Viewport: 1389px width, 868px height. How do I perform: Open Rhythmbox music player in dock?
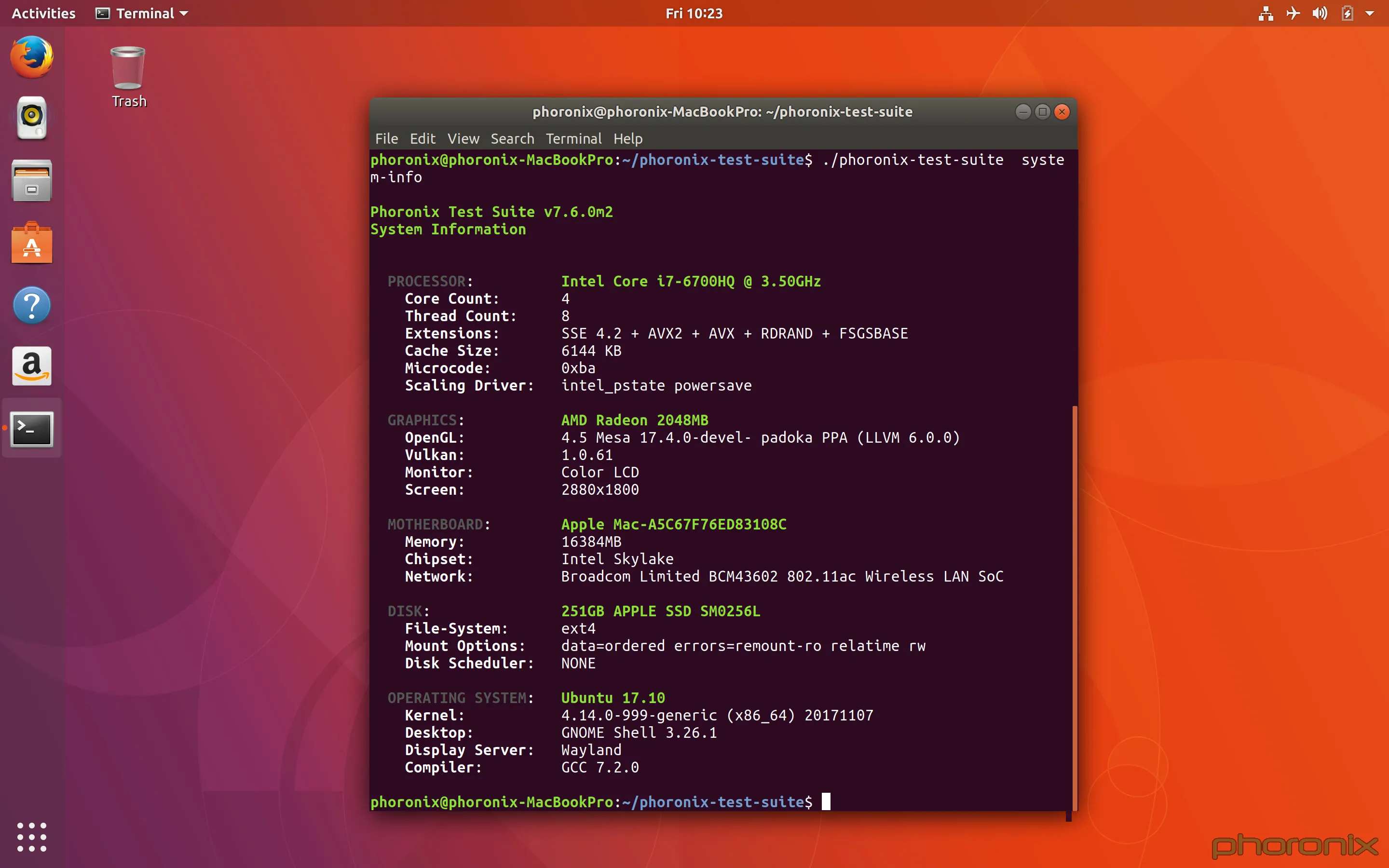pos(31,118)
